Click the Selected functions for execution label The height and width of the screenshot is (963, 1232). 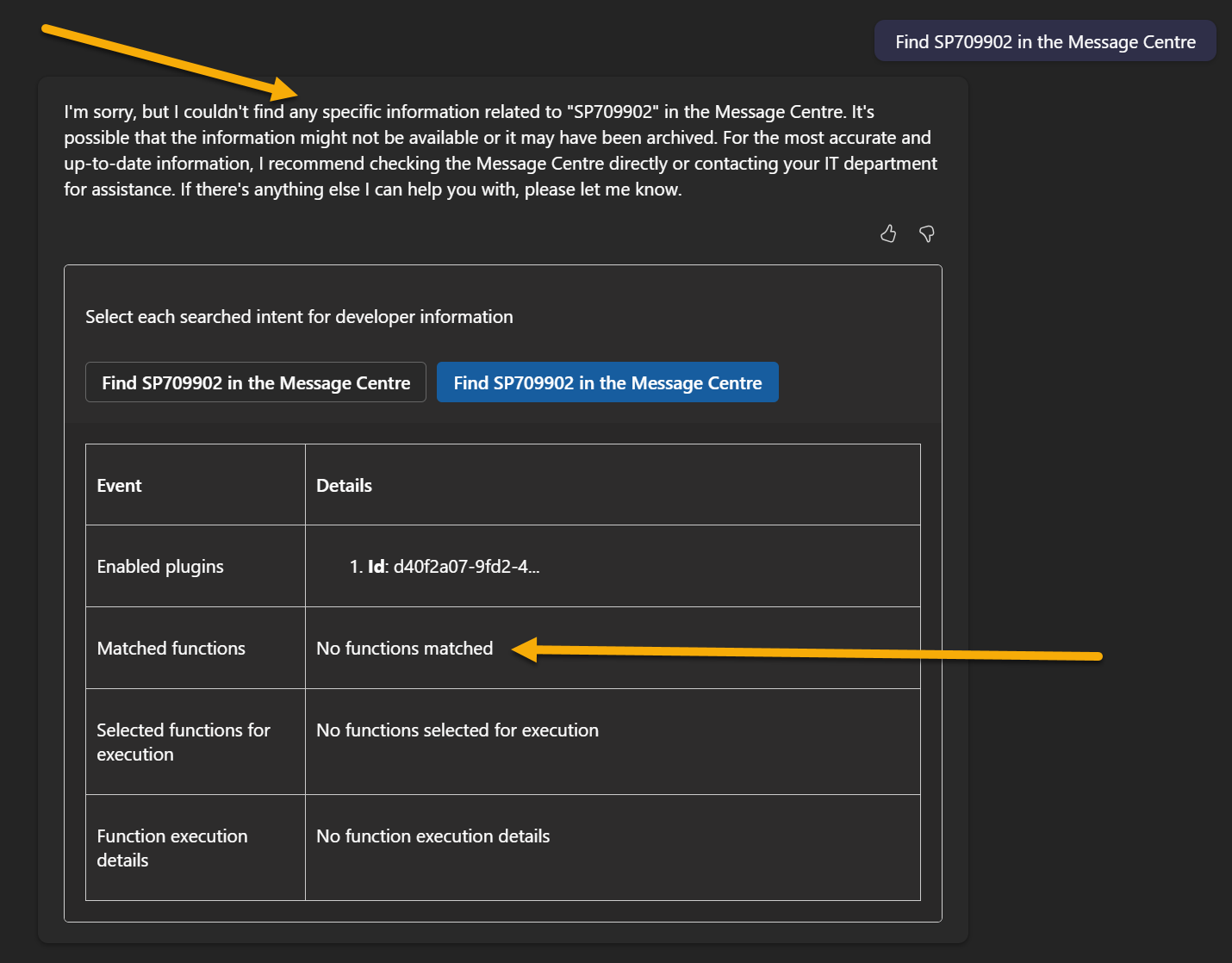[x=183, y=742]
